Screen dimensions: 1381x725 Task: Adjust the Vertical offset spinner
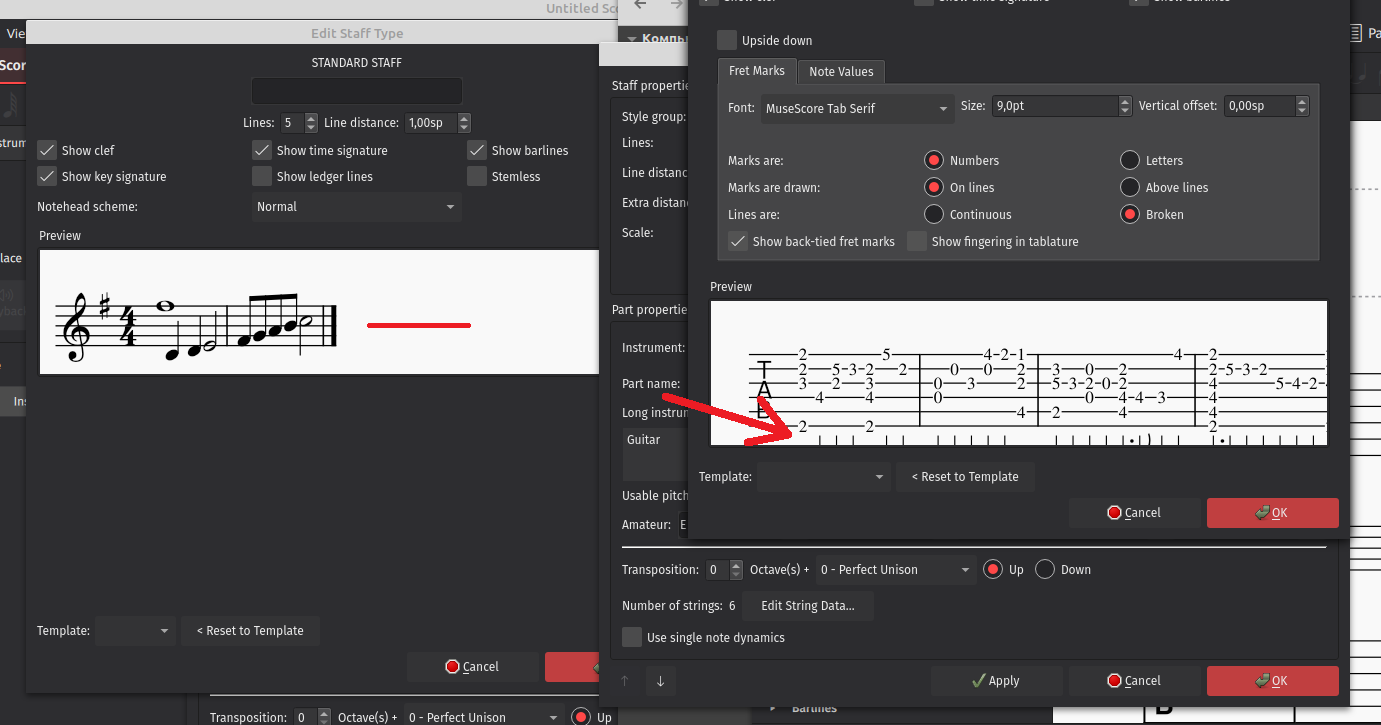(x=1301, y=106)
